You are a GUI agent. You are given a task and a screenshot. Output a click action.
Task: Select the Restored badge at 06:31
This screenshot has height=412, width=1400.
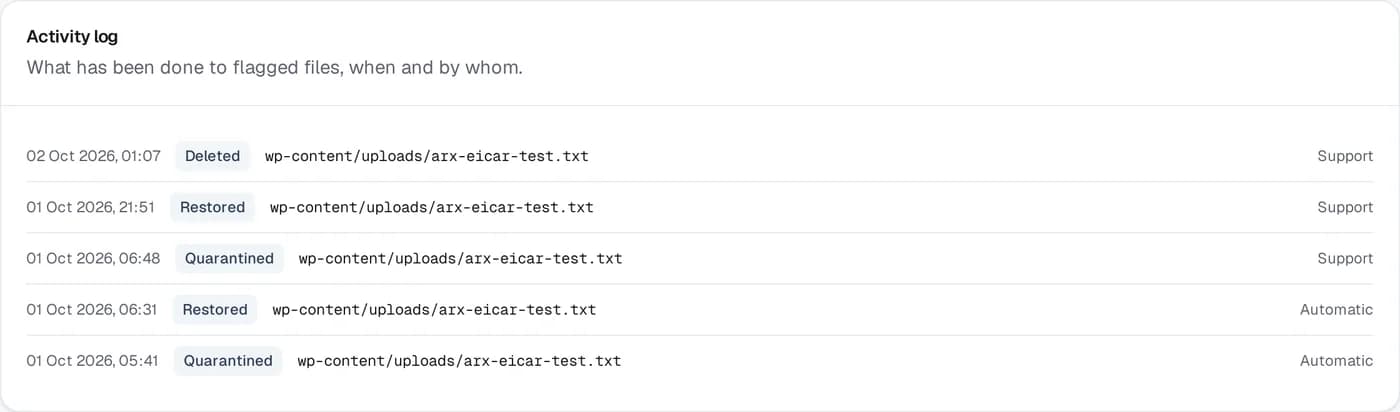(215, 309)
